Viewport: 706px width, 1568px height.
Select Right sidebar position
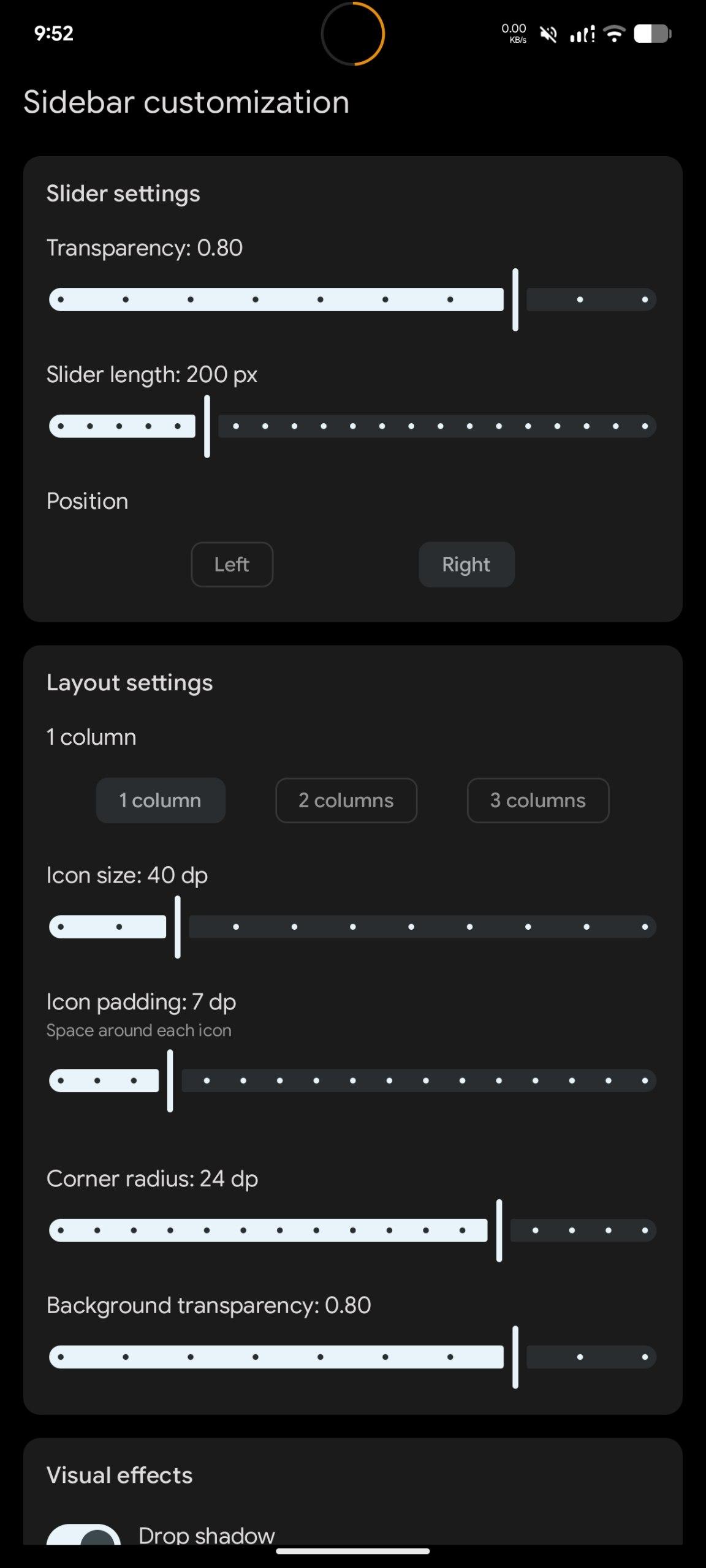coord(466,564)
